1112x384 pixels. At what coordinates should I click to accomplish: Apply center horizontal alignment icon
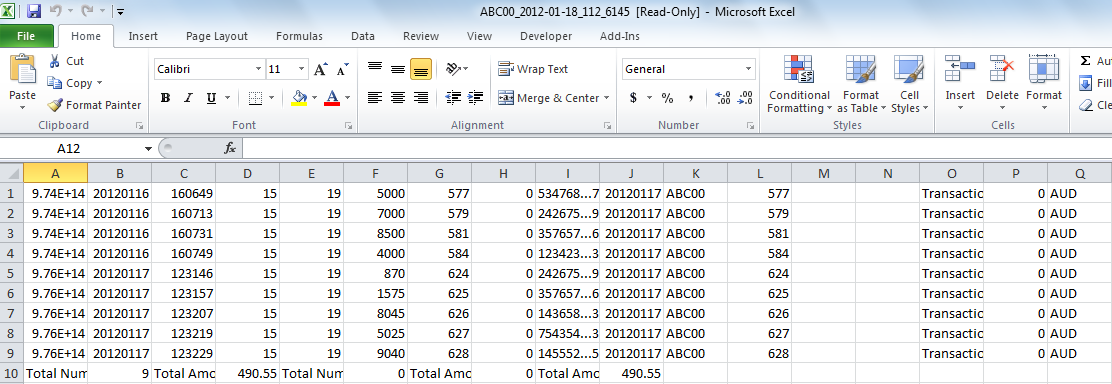pyautogui.click(x=398, y=98)
